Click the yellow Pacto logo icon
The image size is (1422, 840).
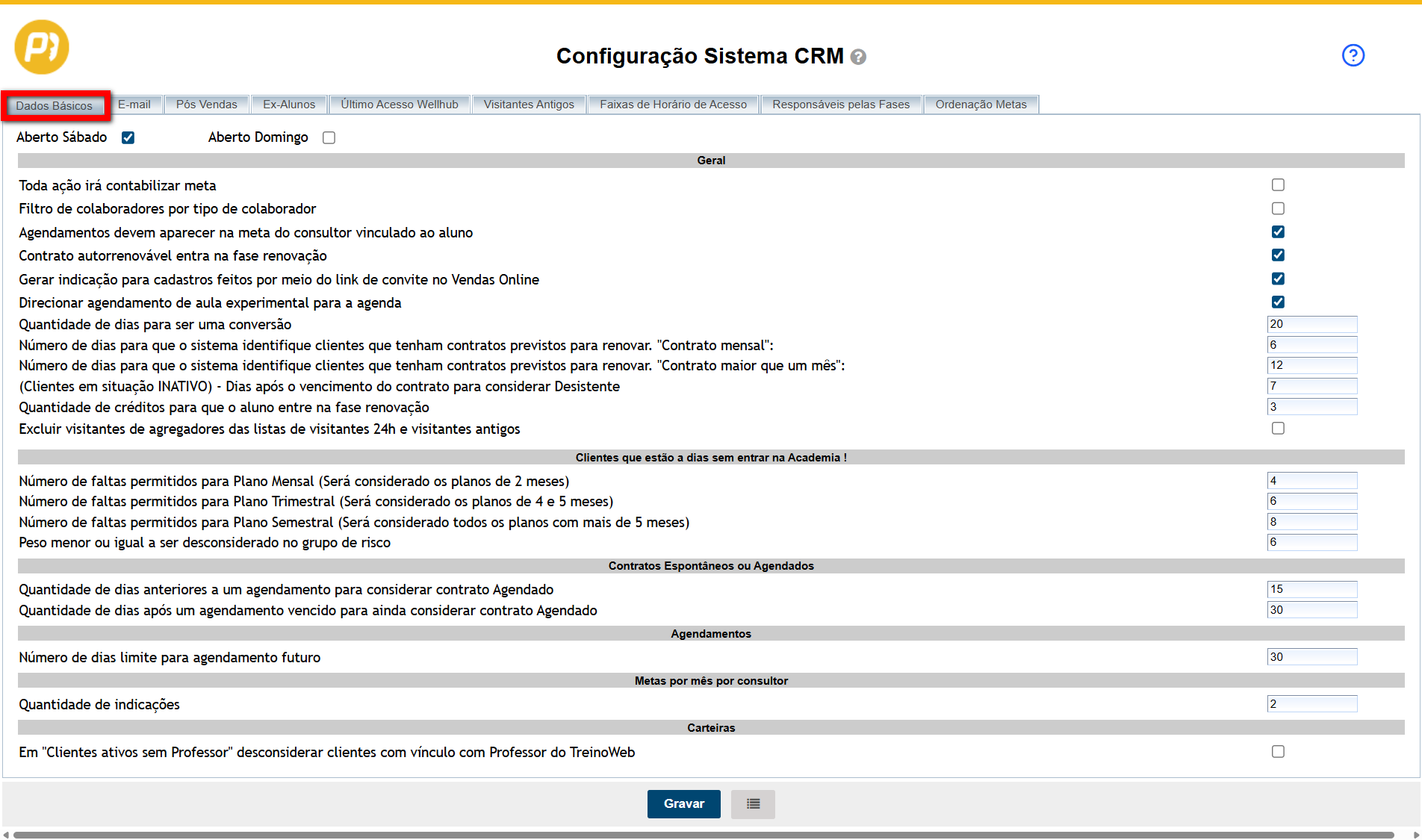pyautogui.click(x=42, y=47)
